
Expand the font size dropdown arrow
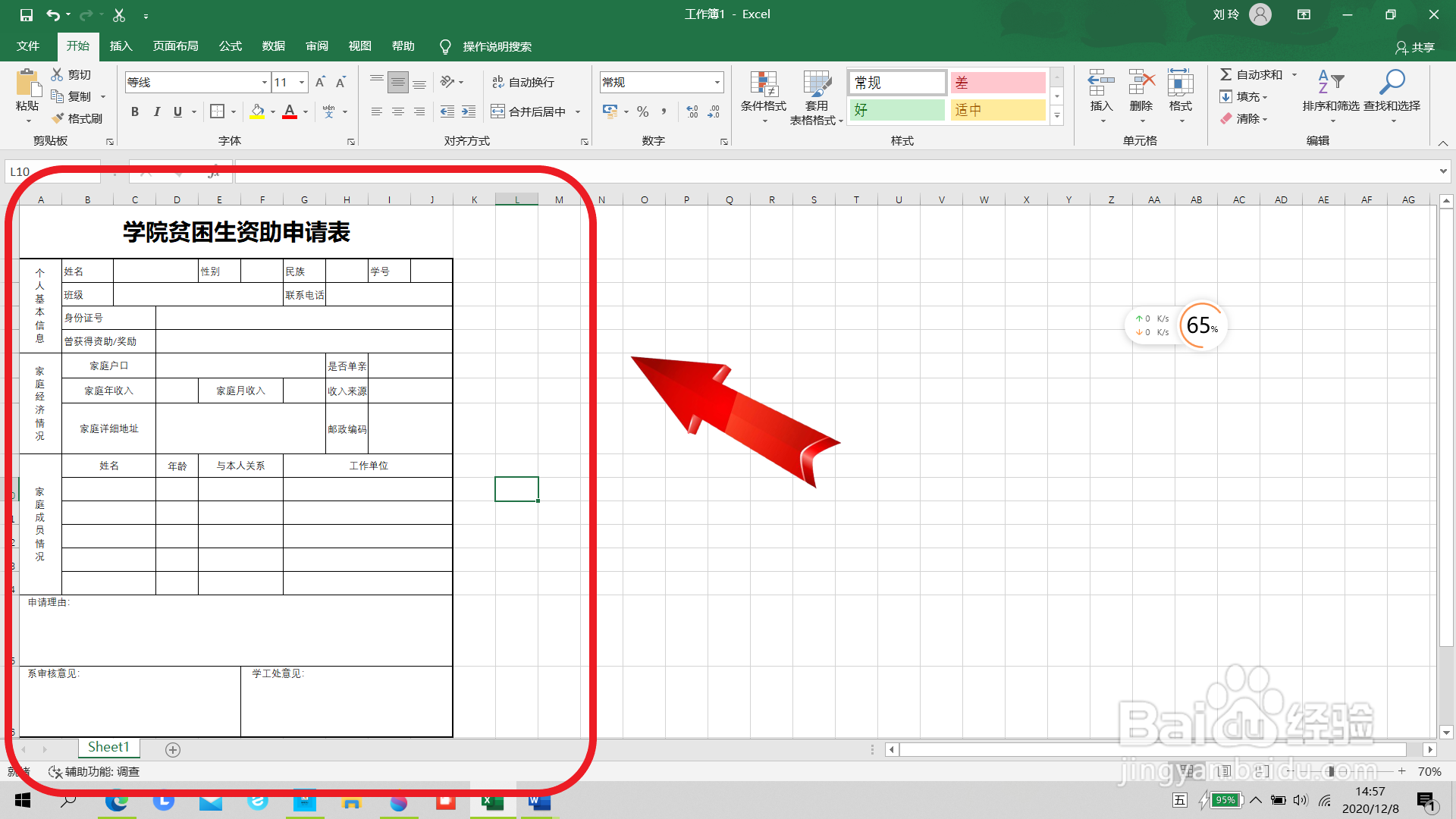click(302, 82)
